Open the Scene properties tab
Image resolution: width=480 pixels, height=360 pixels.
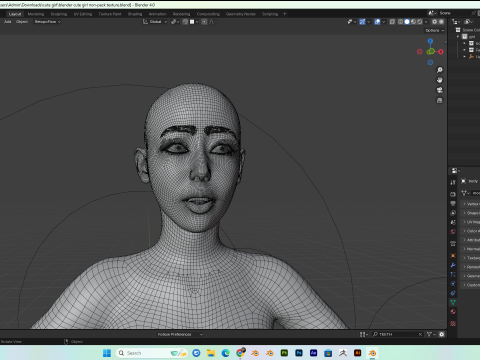(x=453, y=222)
